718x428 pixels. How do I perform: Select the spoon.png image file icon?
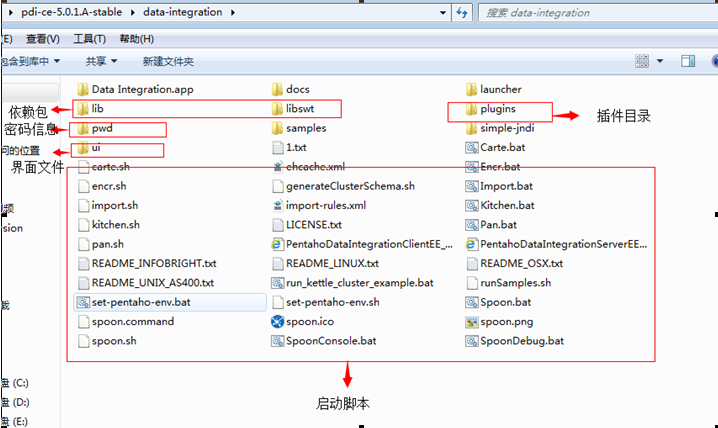pyautogui.click(x=472, y=322)
